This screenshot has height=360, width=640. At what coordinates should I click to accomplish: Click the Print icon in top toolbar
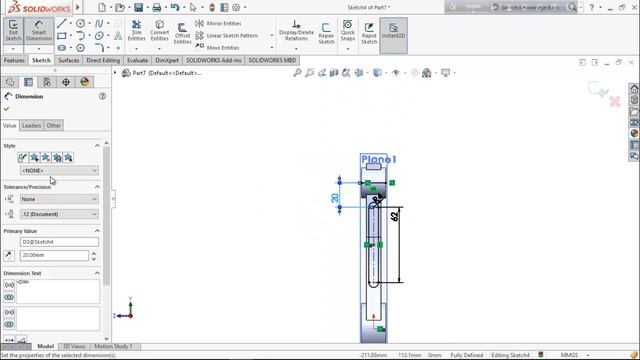(157, 7)
